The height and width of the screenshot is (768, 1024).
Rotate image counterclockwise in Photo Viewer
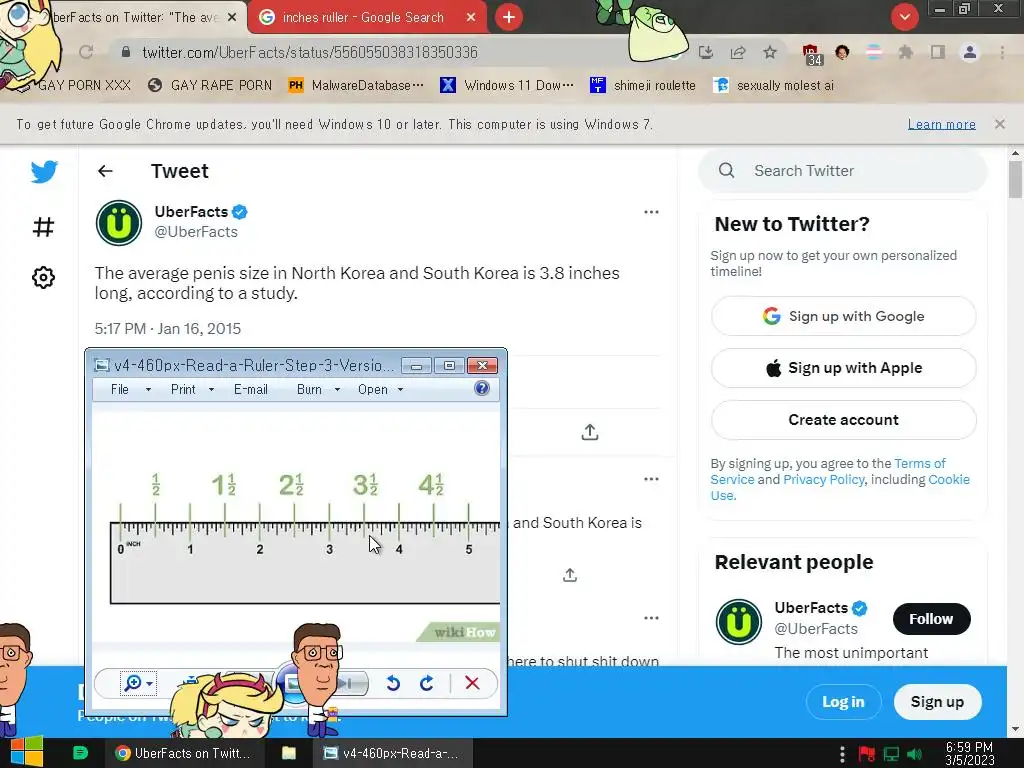point(393,683)
